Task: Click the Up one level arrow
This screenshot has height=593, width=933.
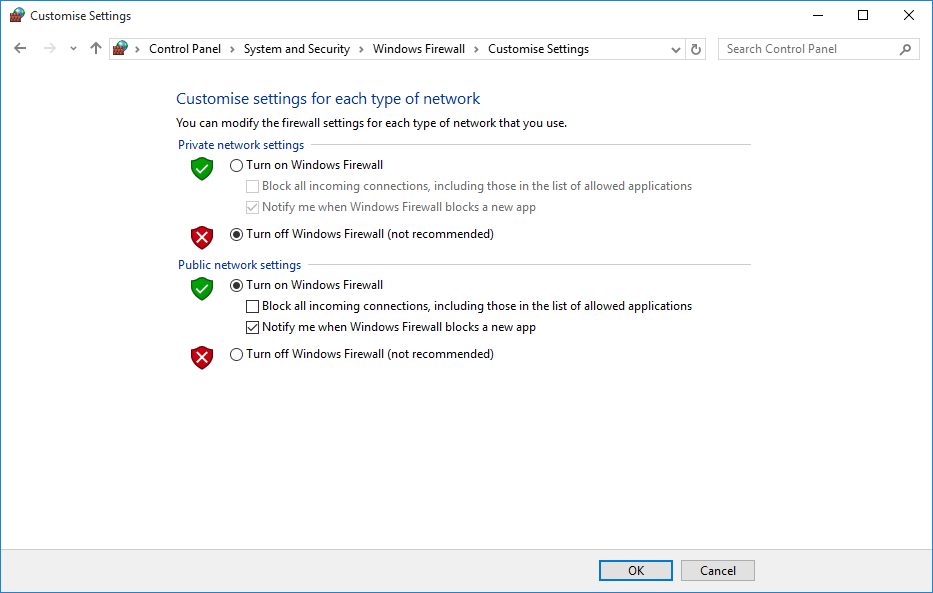Action: click(96, 48)
